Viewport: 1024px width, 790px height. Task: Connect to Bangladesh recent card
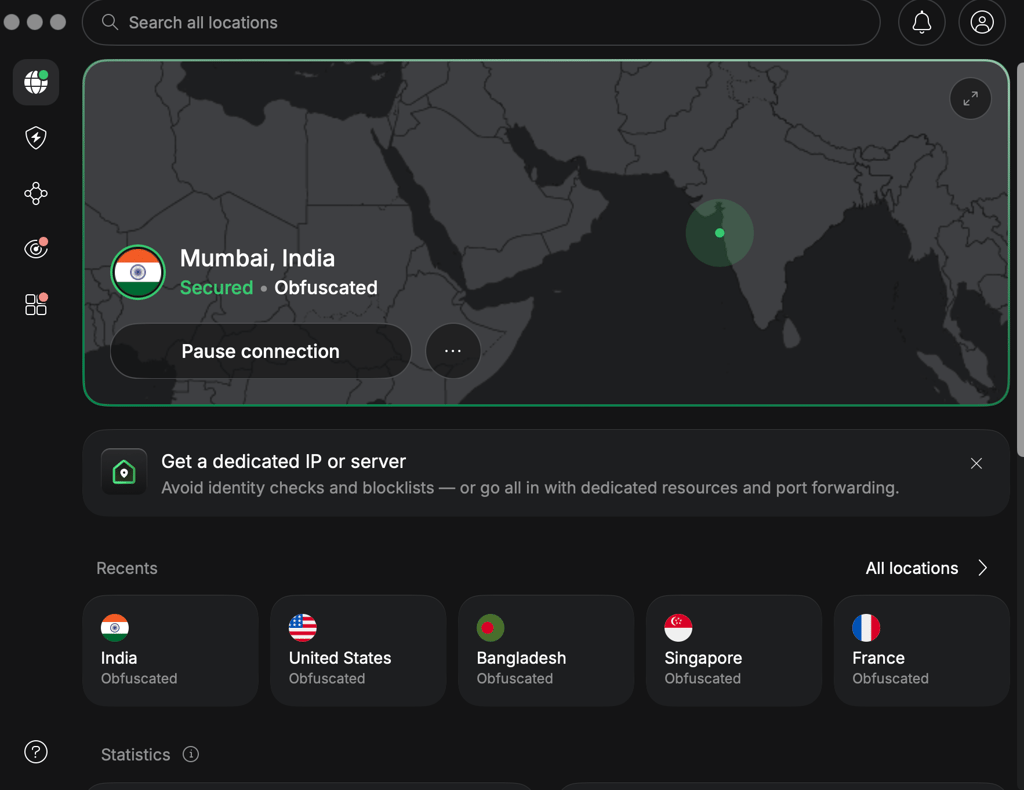546,650
